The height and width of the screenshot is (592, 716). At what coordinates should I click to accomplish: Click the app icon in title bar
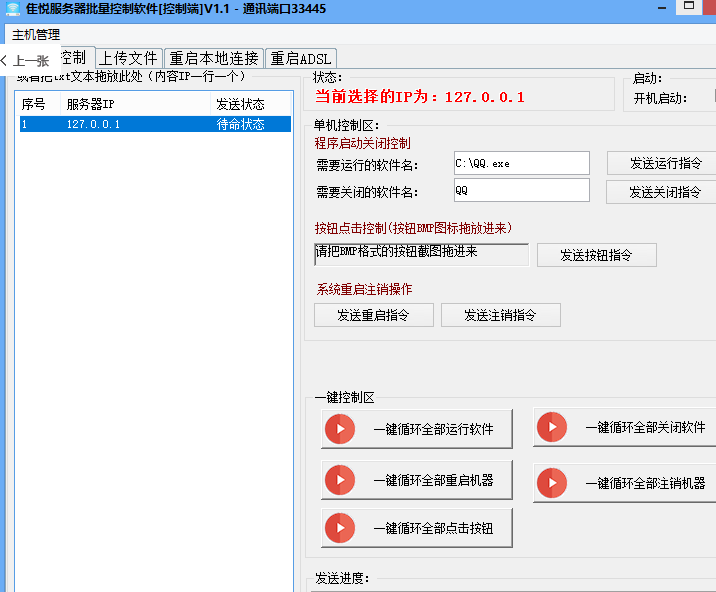click(12, 9)
